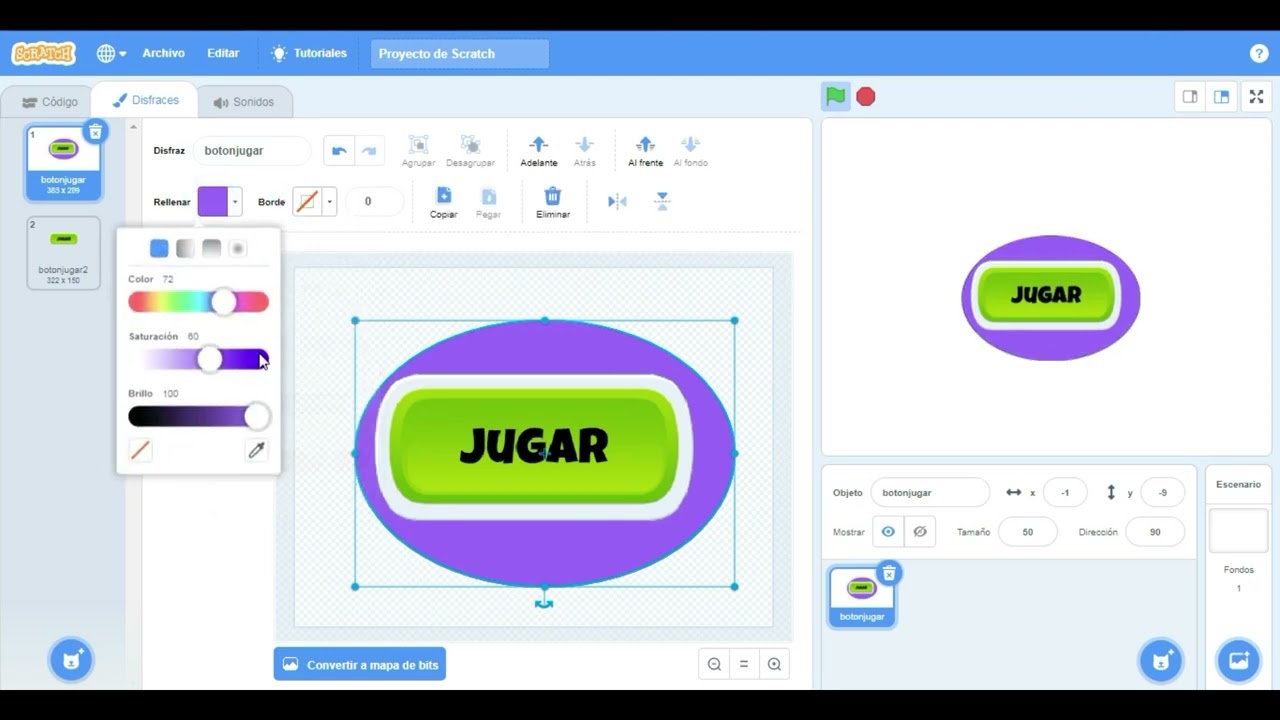Click the costume name field botonjugar
The width and height of the screenshot is (1280, 720).
pyautogui.click(x=252, y=151)
